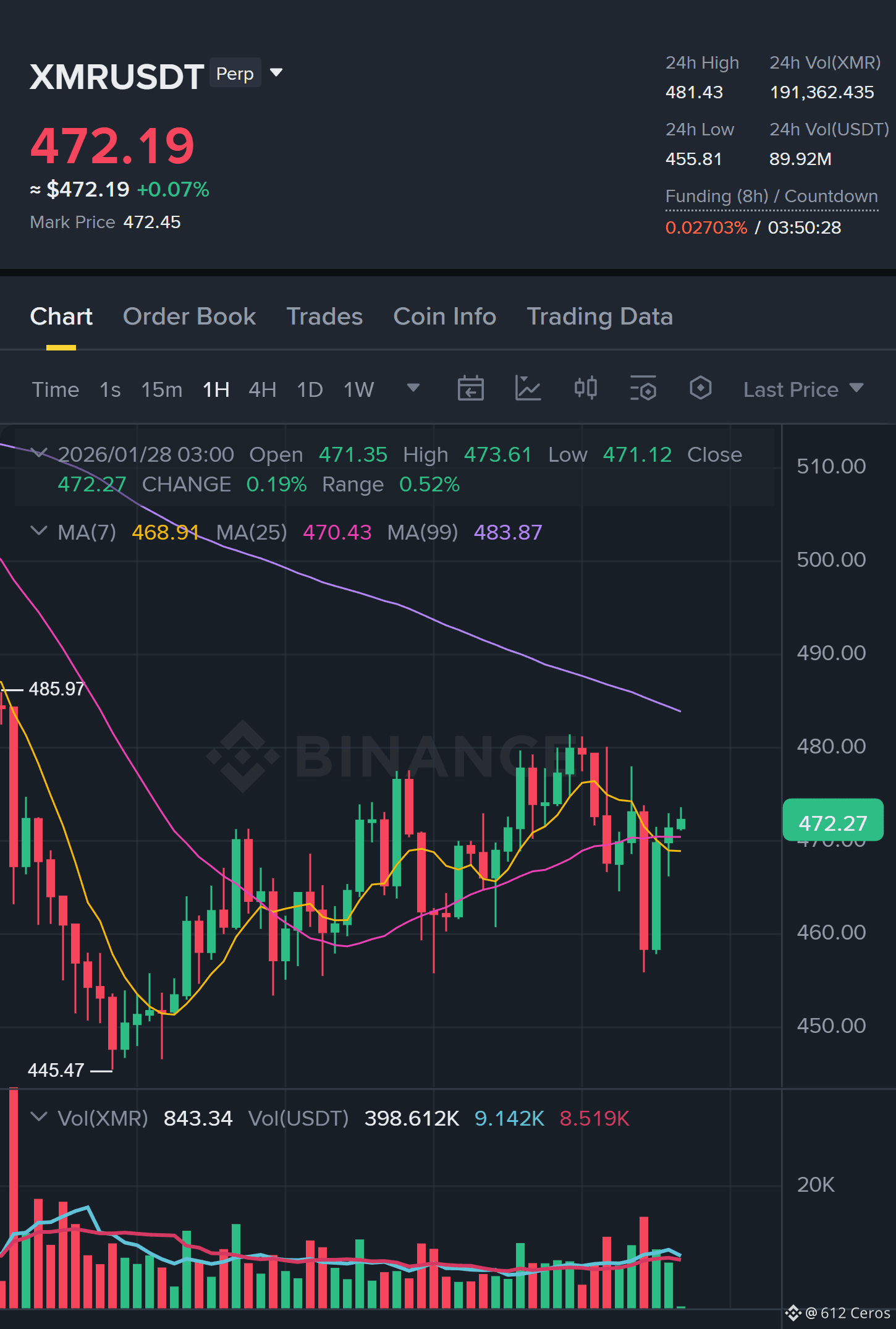Expand more time intervals dropdown arrow
This screenshot has width=896, height=1329.
coord(413,388)
